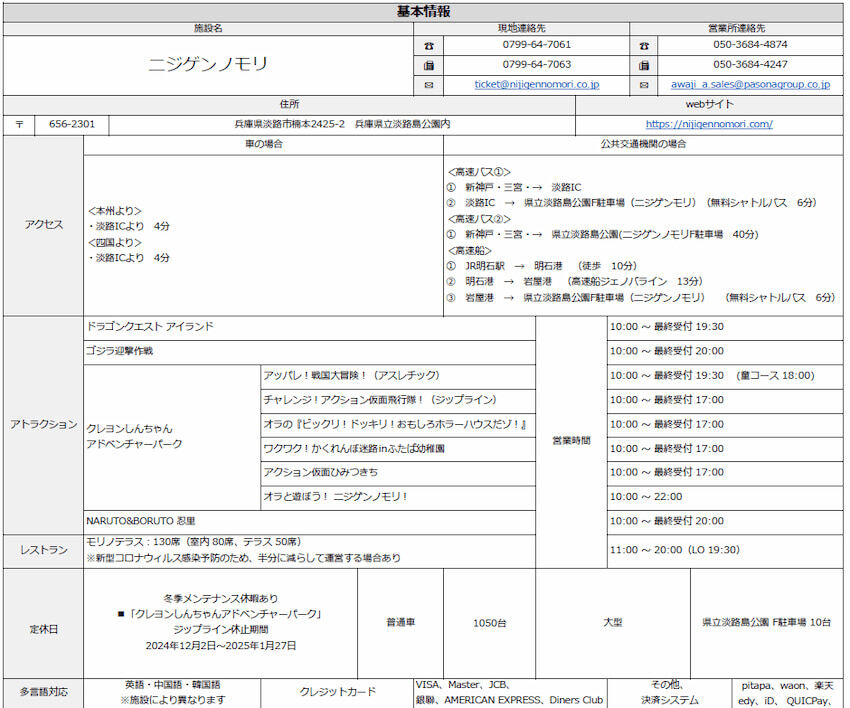Image resolution: width=850 pixels, height=708 pixels.
Task: Select the 現地連絡先 header cell
Action: click(x=521, y=29)
